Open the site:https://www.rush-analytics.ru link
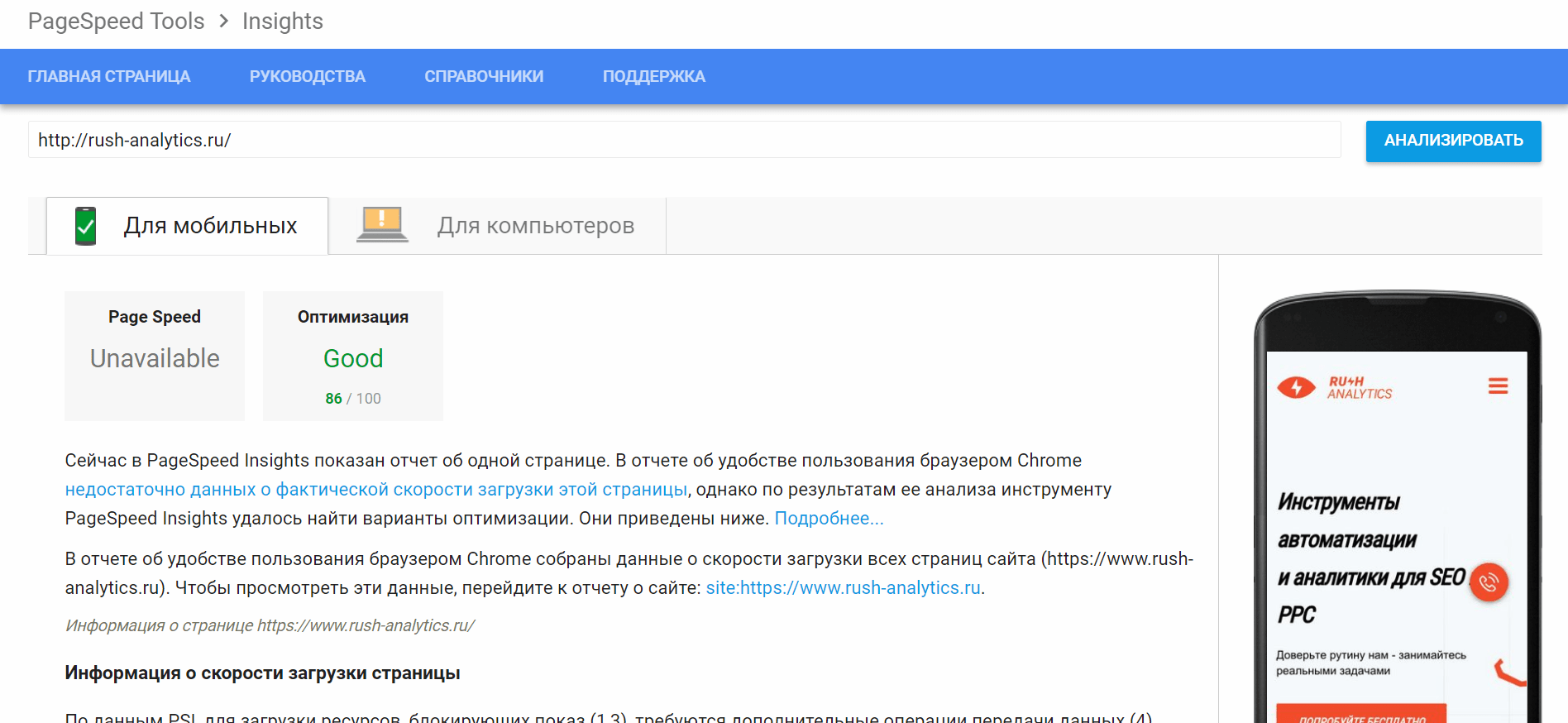This screenshot has width=1568, height=723. click(843, 588)
